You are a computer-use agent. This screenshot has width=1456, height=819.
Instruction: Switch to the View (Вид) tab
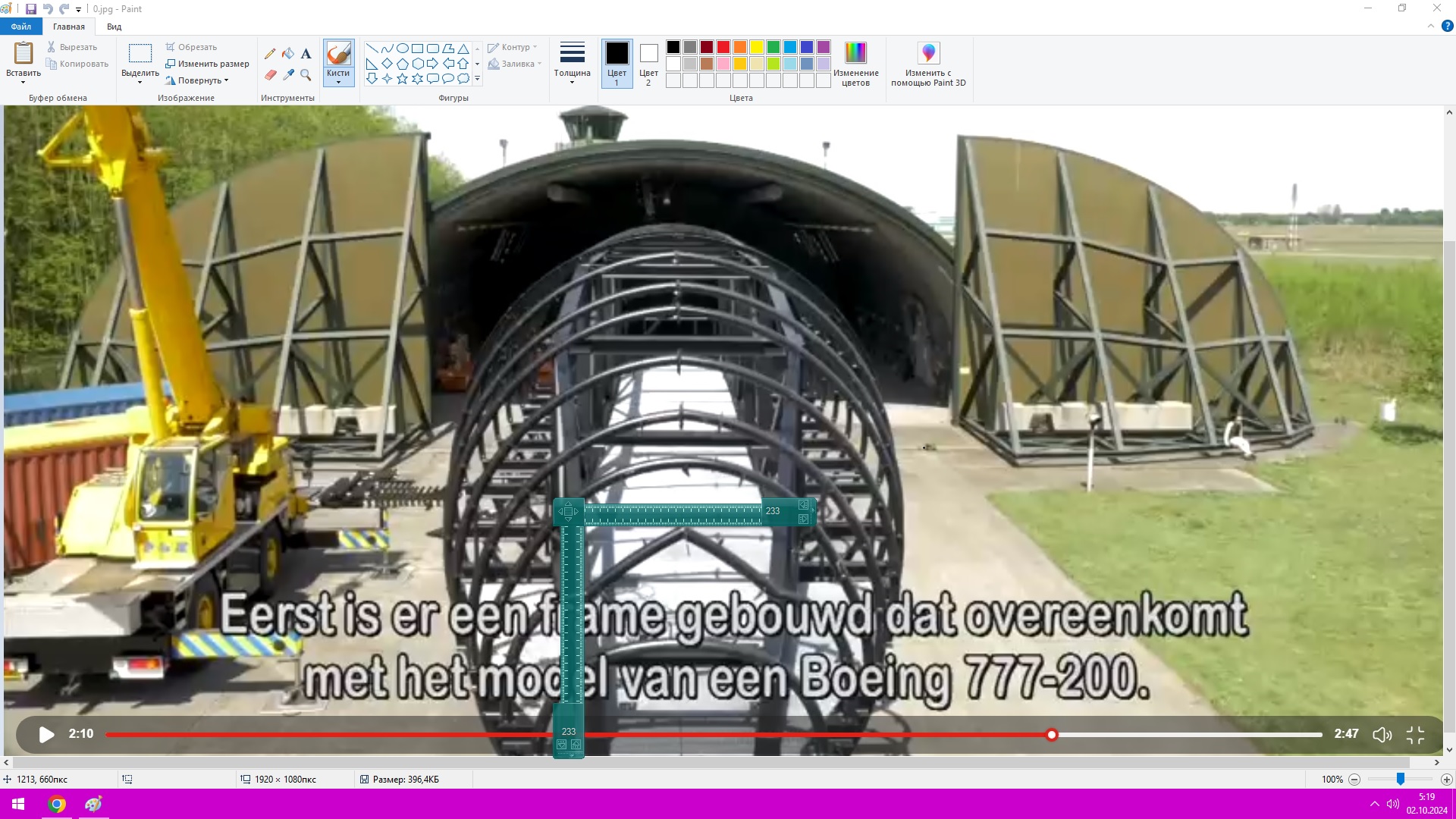pyautogui.click(x=114, y=27)
